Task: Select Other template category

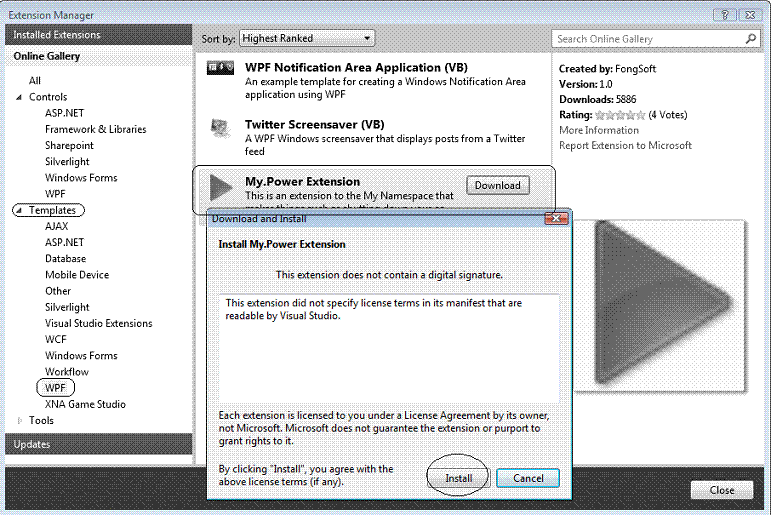Action: point(58,291)
